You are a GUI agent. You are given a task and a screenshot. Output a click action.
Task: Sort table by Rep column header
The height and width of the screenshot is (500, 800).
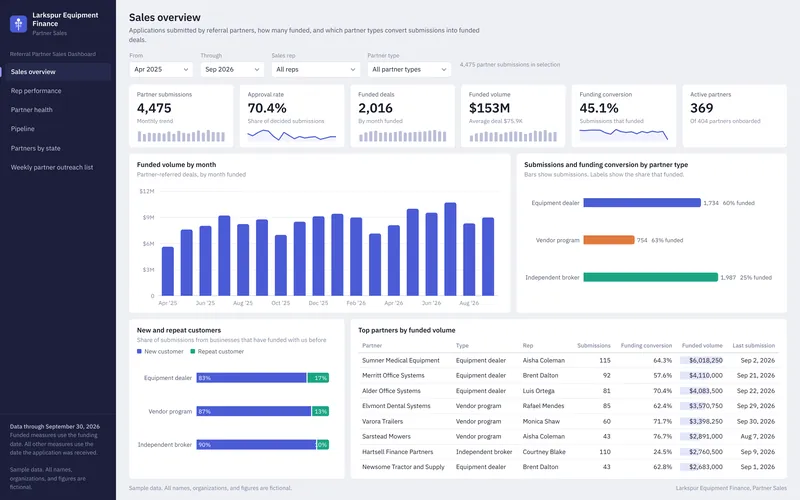click(x=528, y=346)
